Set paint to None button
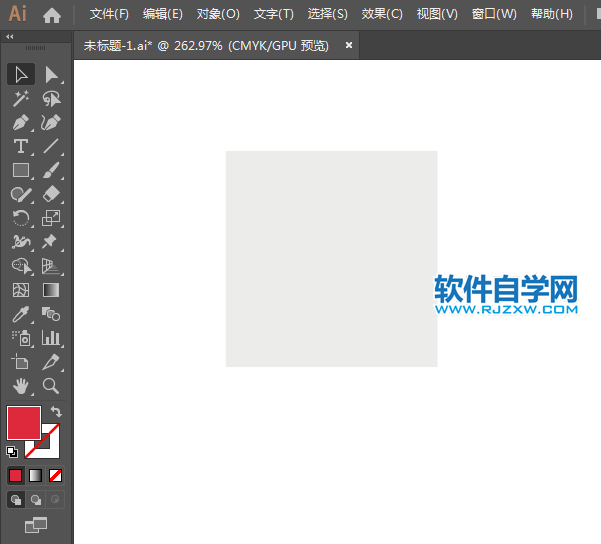 [x=56, y=476]
